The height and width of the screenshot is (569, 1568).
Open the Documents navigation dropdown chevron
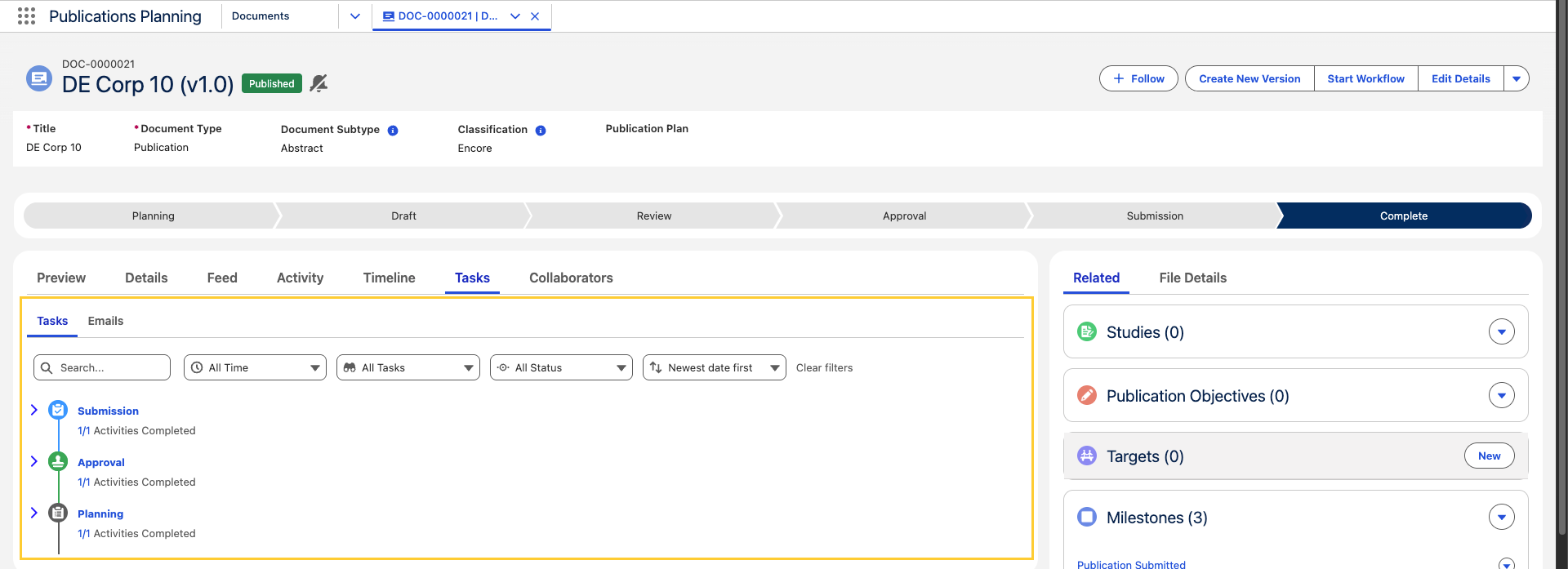coord(355,16)
